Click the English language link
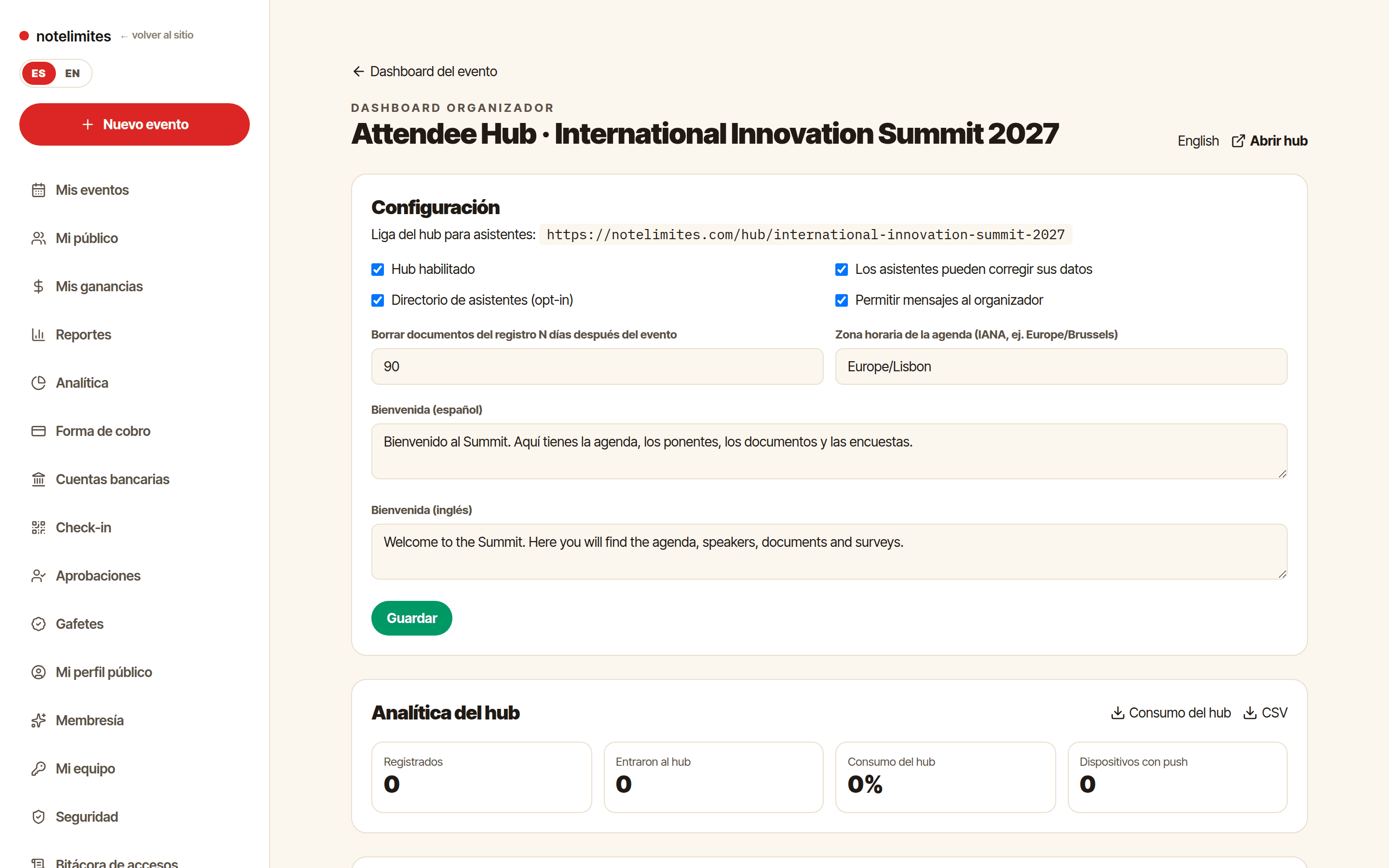This screenshot has width=1389, height=868. [1198, 141]
